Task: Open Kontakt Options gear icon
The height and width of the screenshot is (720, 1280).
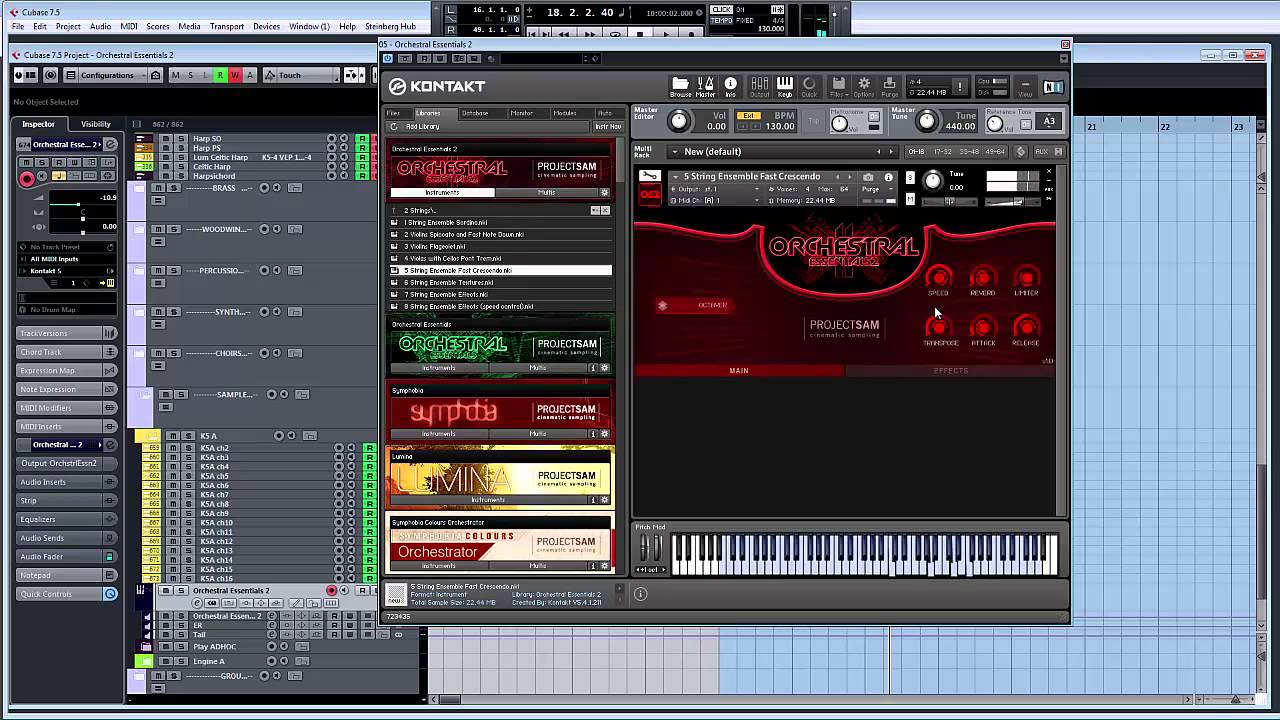Action: 863,86
